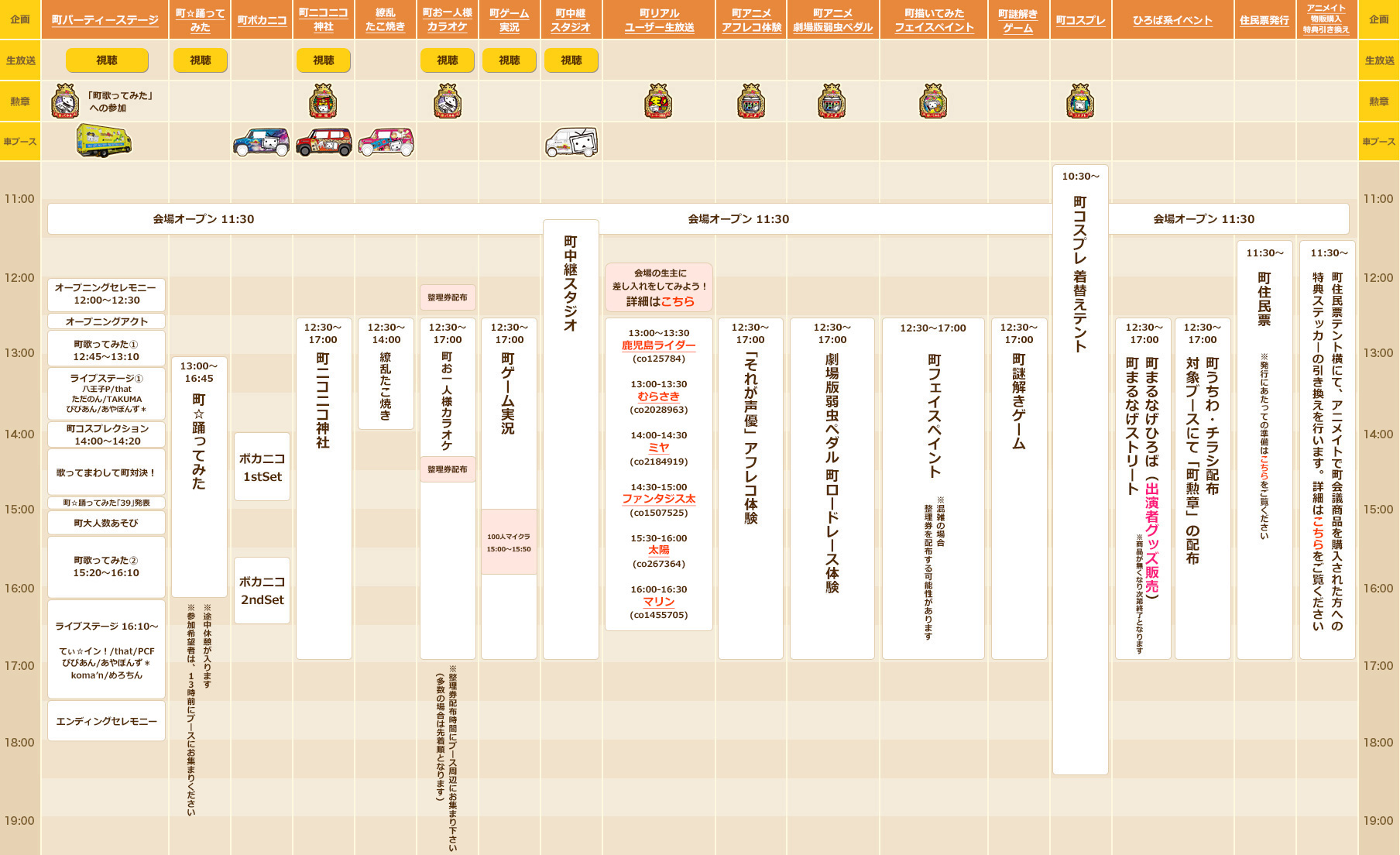Click 視聴 button for 町ゲーム実況

[510, 60]
